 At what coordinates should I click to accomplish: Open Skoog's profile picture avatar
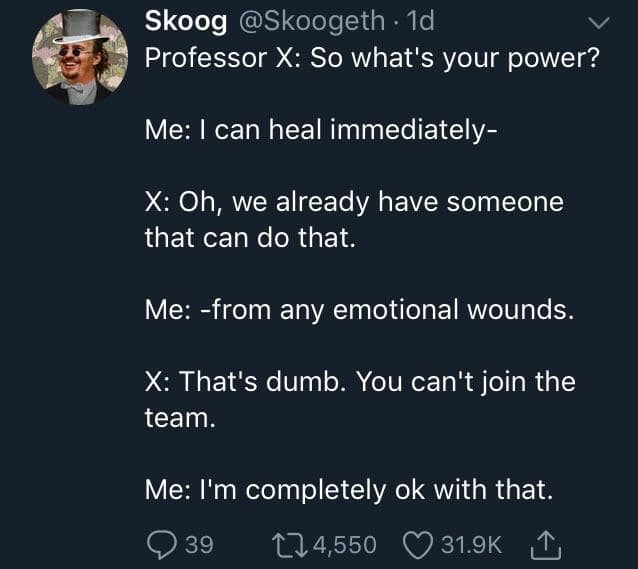pos(80,57)
